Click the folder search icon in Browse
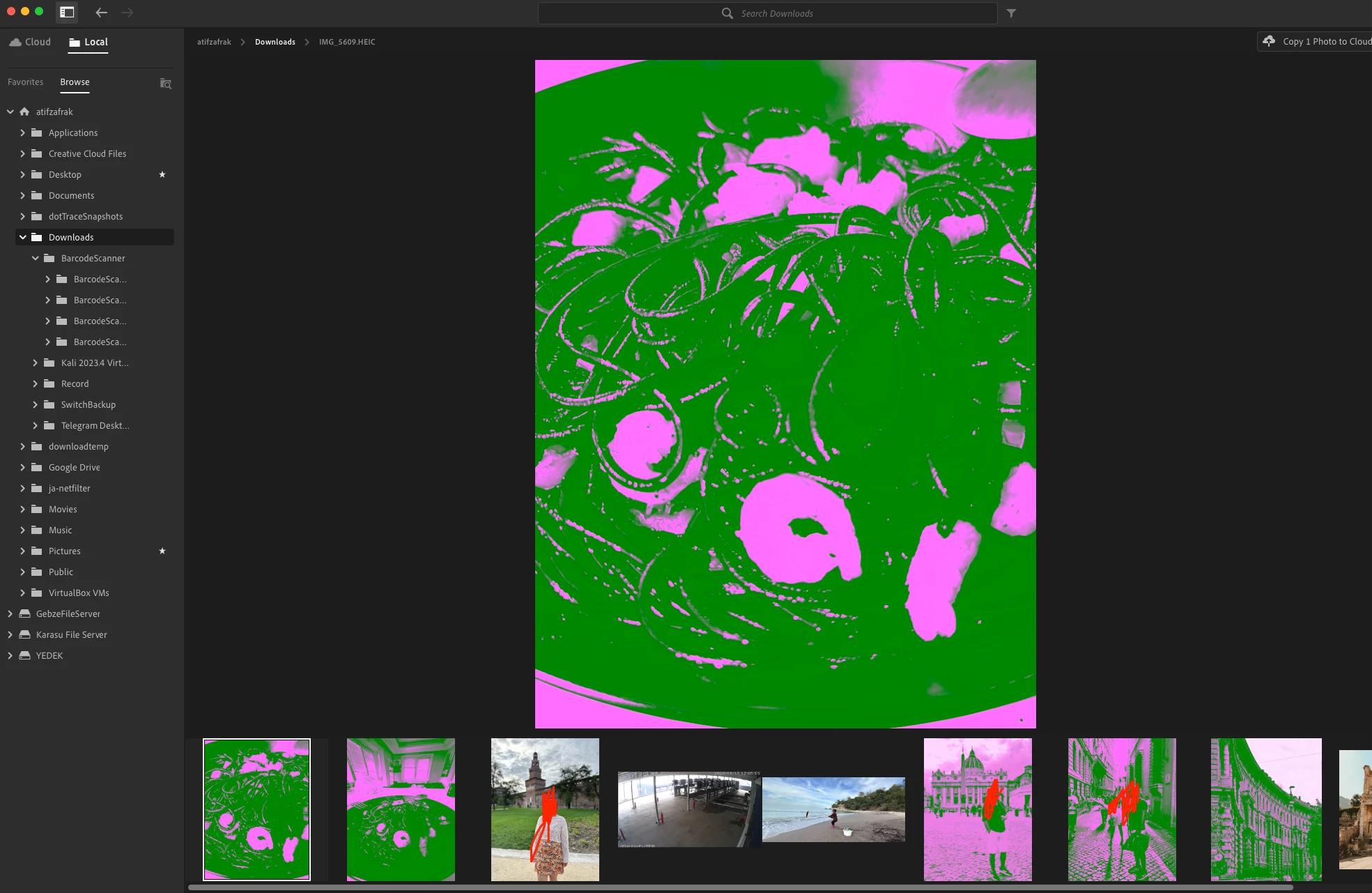Screen dimensions: 1372x893 click(166, 84)
